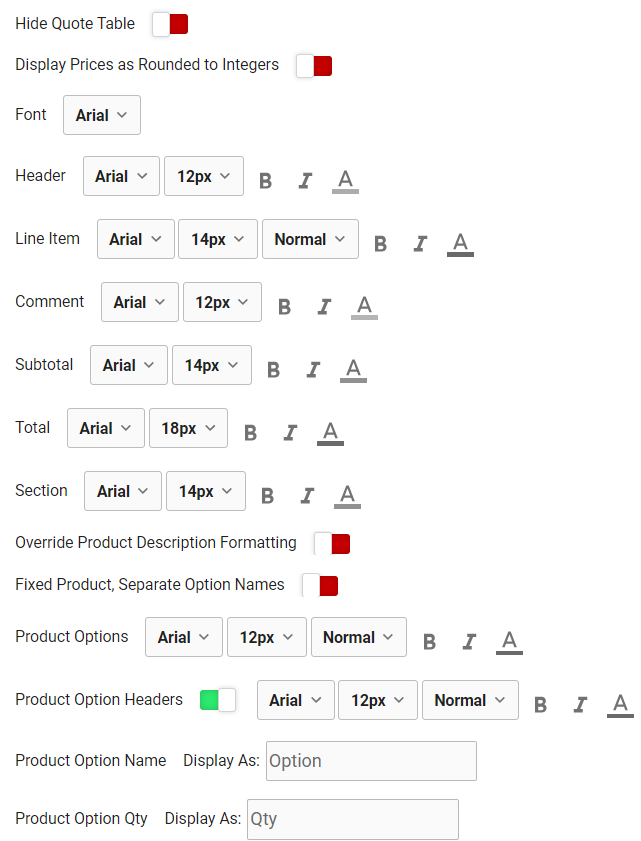
Task: Apply underline formatting to the Comment font
Action: click(364, 306)
